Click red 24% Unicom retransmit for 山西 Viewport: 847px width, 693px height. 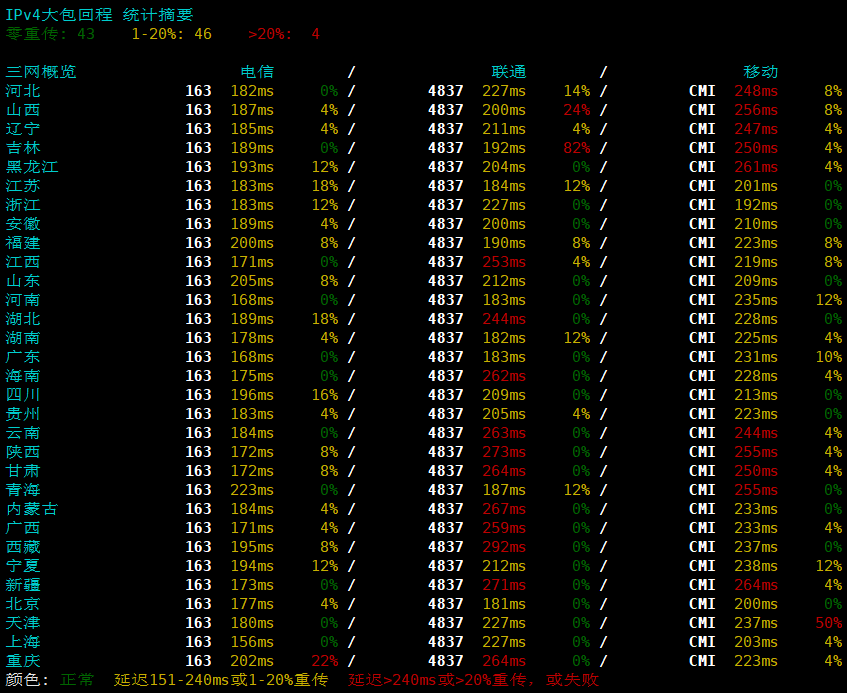tap(577, 110)
